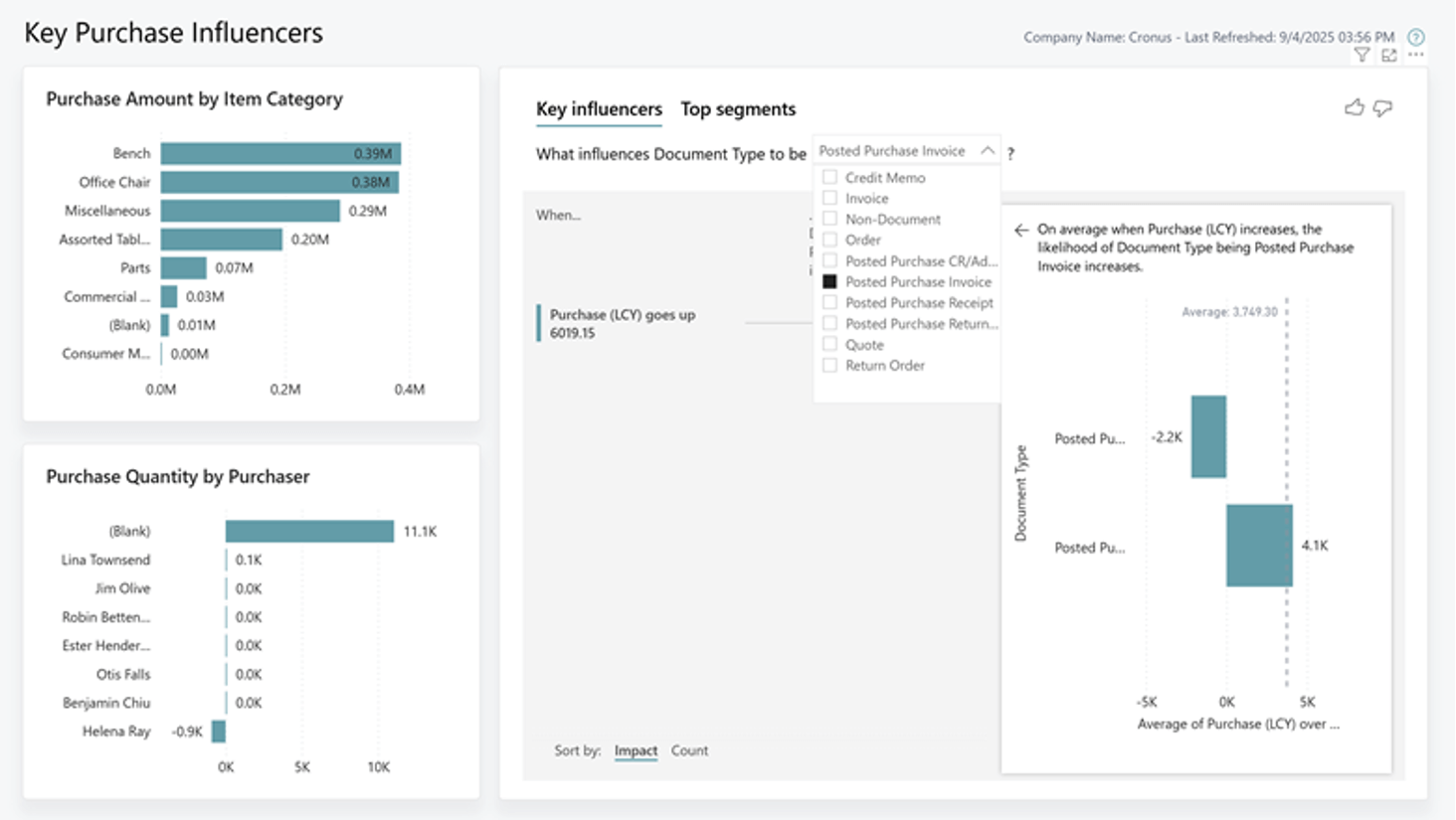The height and width of the screenshot is (820, 1456).
Task: Tick the Quote checkbox option
Action: [829, 344]
